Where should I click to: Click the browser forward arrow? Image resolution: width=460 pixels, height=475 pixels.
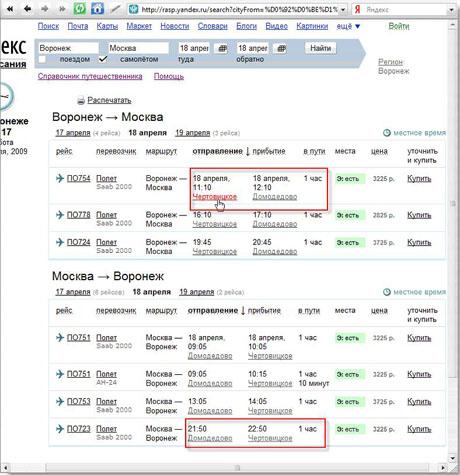tap(45, 9)
